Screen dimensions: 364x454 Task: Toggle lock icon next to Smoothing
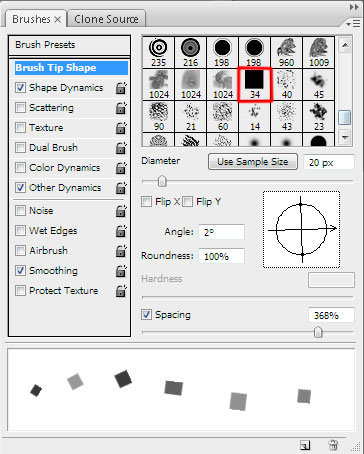pyautogui.click(x=121, y=271)
